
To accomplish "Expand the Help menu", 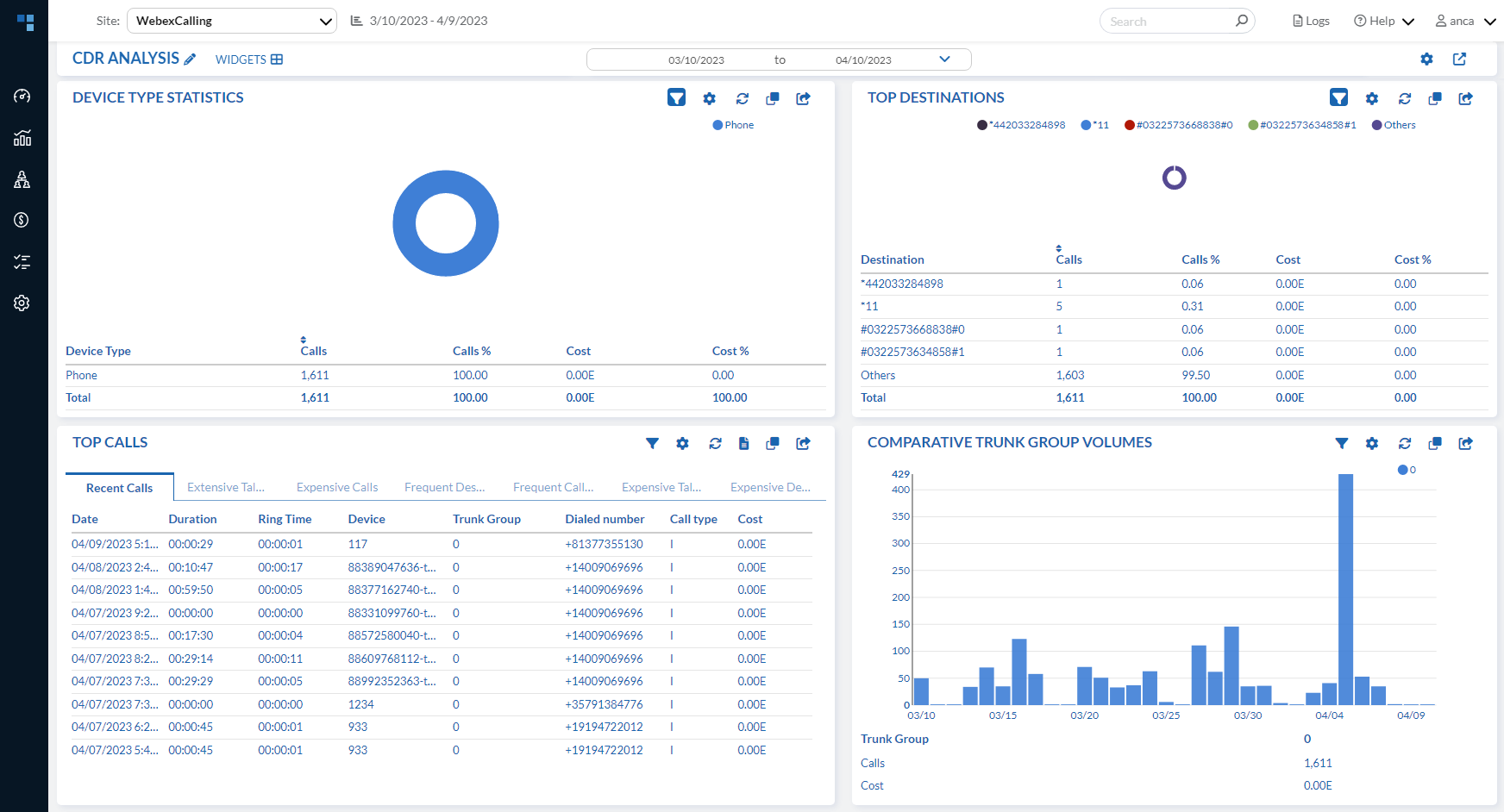I will tap(1383, 21).
